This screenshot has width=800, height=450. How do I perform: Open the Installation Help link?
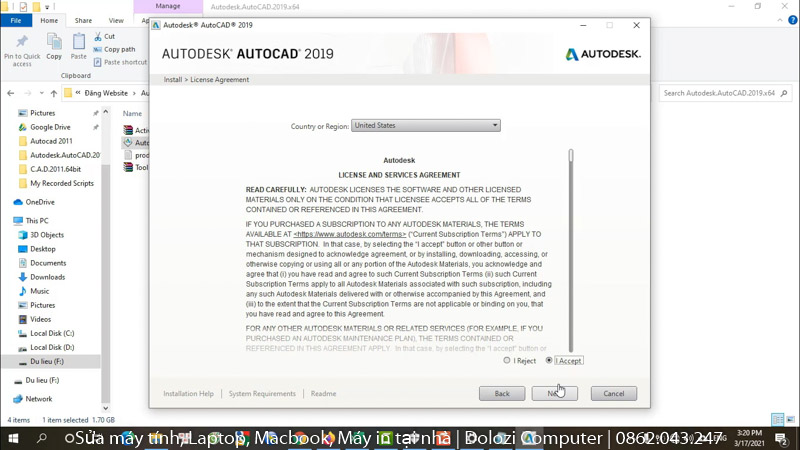point(188,393)
